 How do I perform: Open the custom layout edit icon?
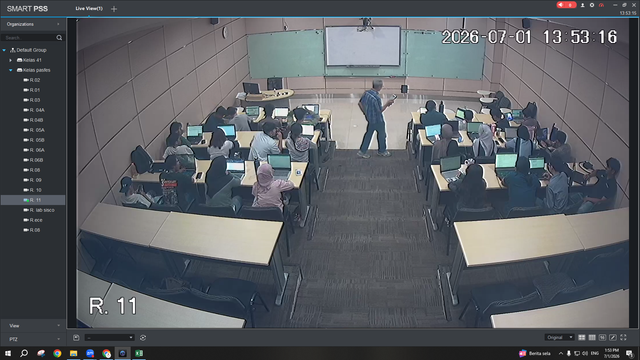coord(613,338)
